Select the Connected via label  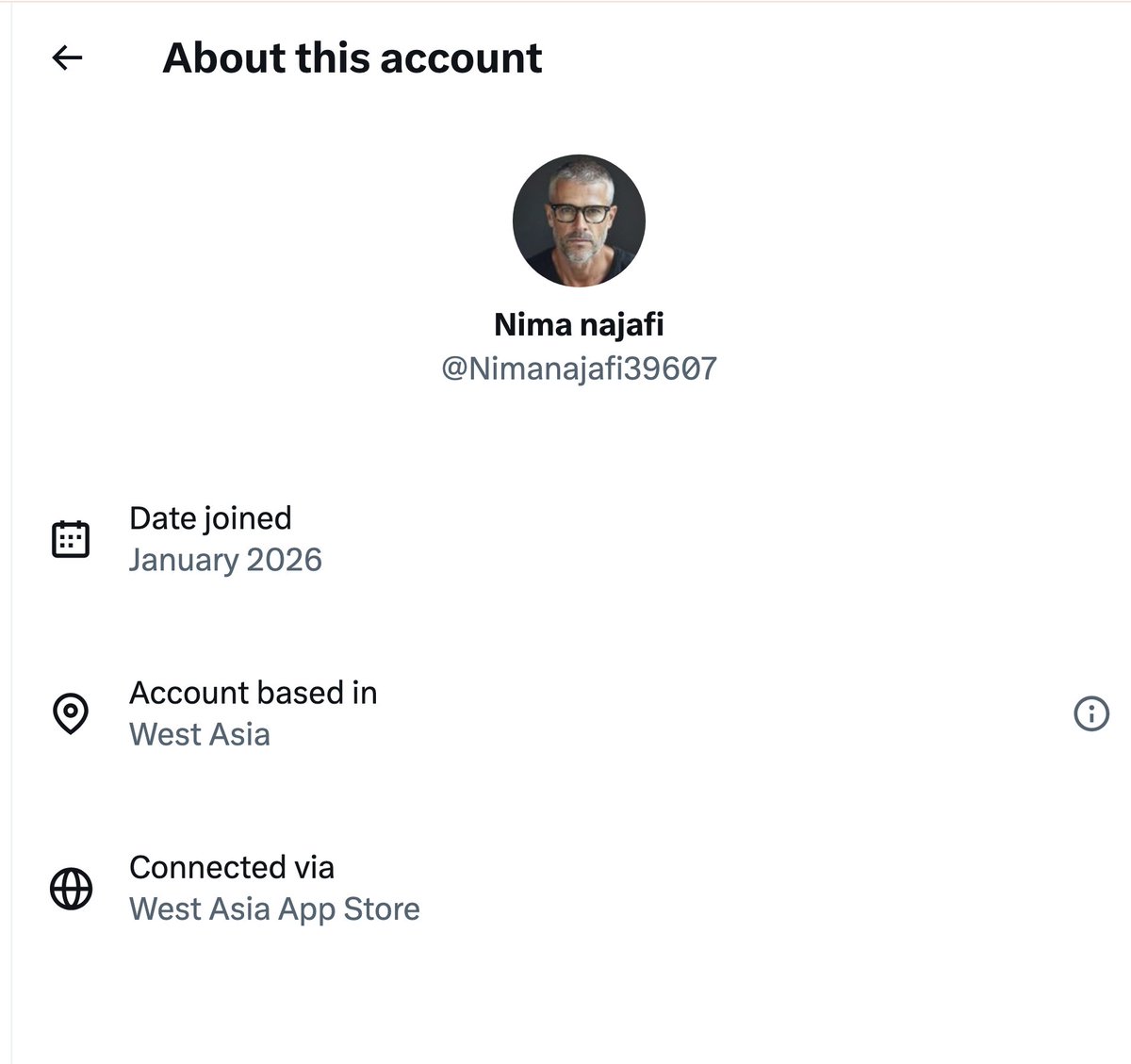[232, 867]
